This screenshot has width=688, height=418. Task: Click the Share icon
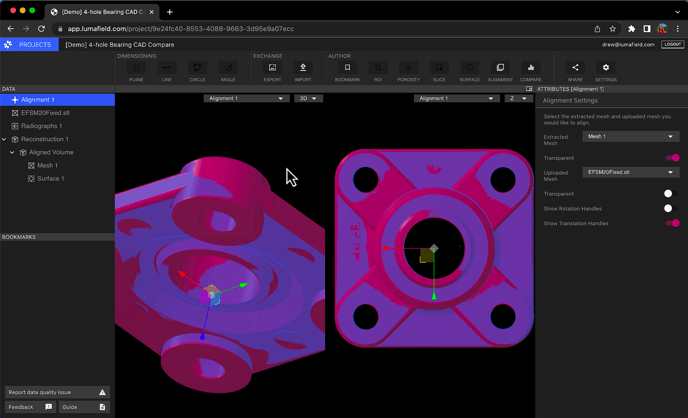pos(575,71)
